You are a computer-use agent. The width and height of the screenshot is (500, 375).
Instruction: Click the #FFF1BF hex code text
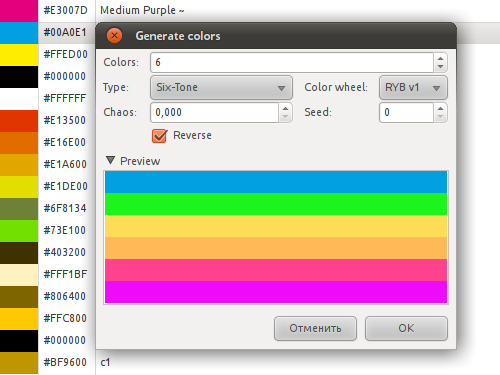point(65,274)
